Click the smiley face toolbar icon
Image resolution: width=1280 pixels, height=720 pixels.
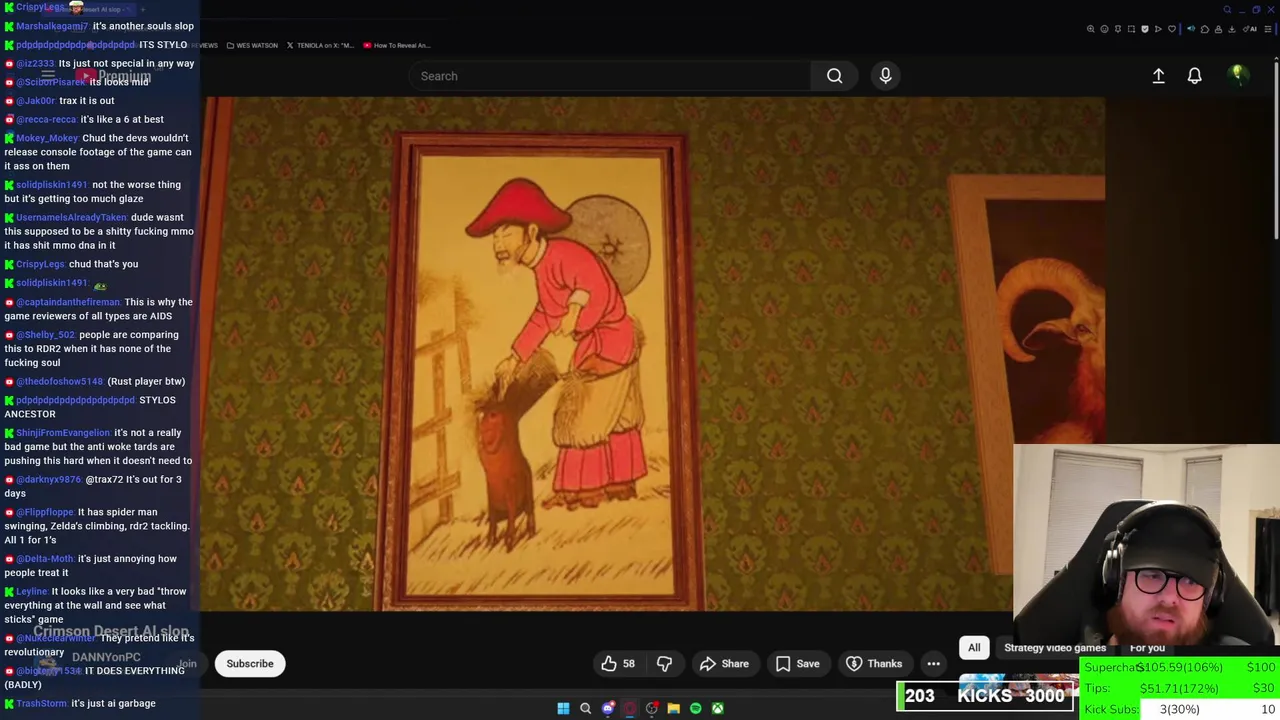click(1104, 29)
